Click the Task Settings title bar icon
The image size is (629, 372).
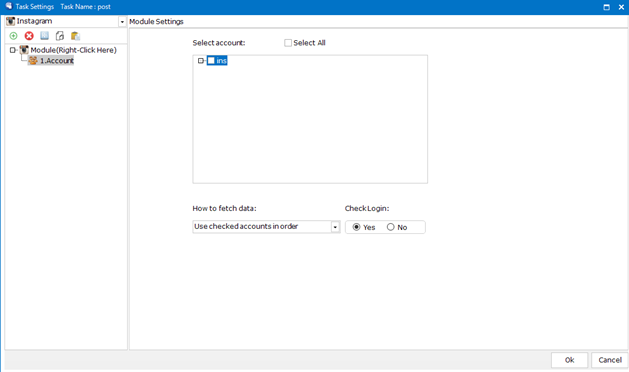click(9, 6)
